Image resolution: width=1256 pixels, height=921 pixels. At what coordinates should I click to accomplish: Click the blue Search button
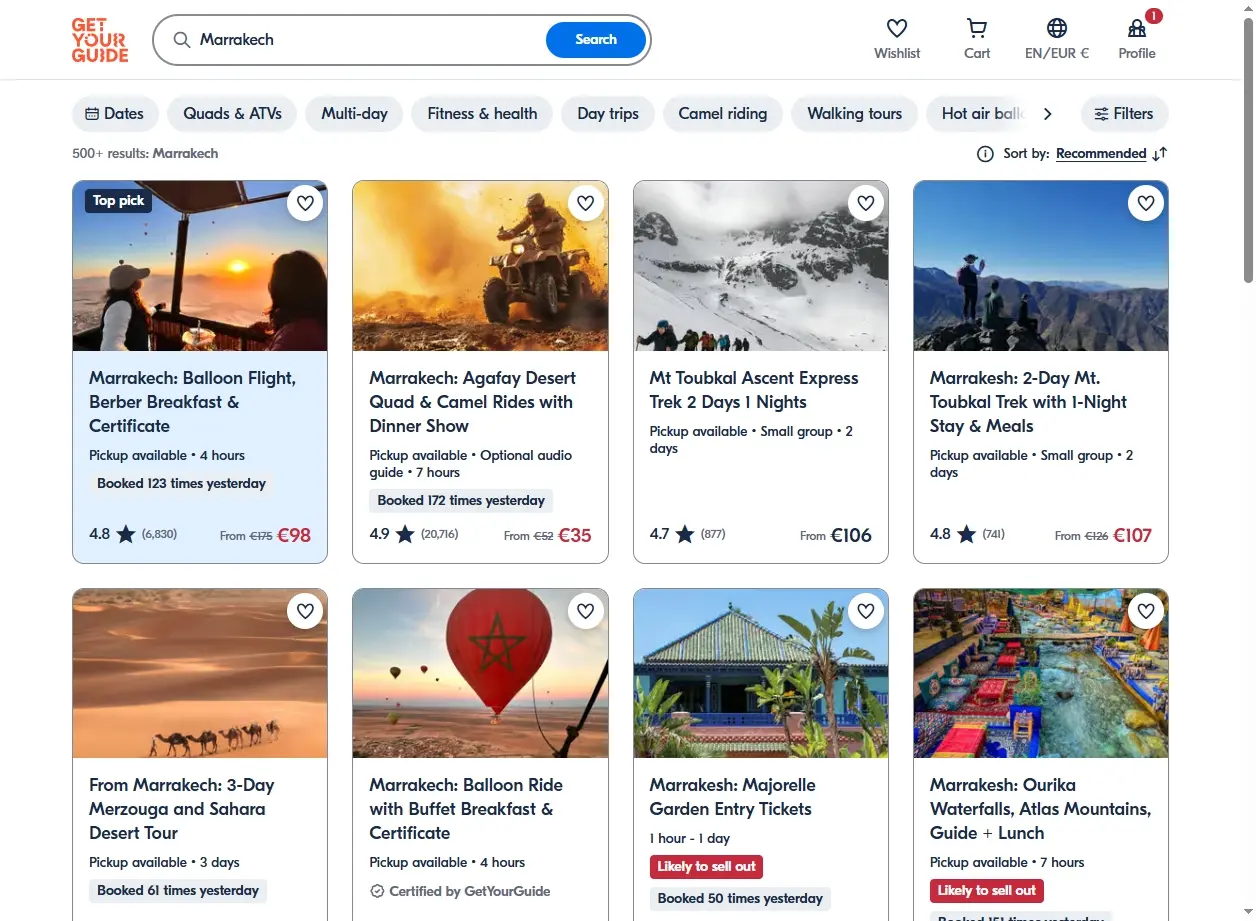pos(596,40)
